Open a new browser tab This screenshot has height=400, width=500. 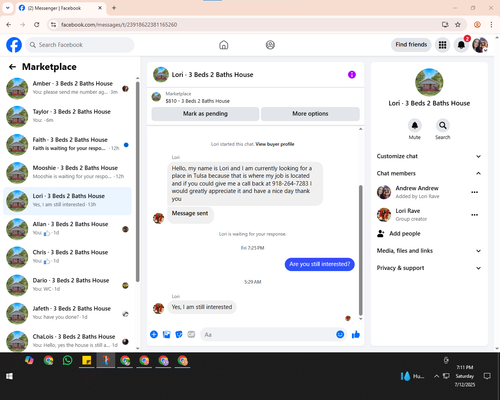click(114, 8)
